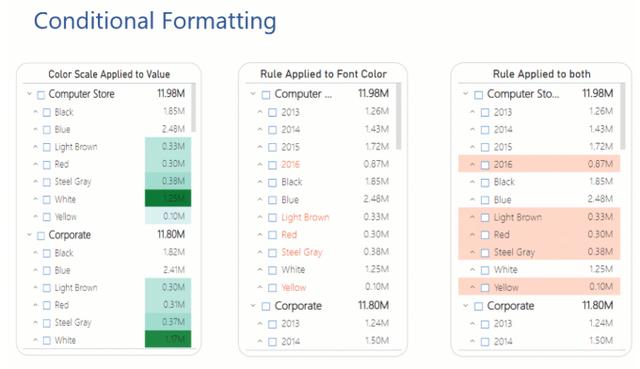This screenshot has width=640, height=369.
Task: Collapse Corporate node in Rule Applied to both slicer
Action: [x=465, y=305]
